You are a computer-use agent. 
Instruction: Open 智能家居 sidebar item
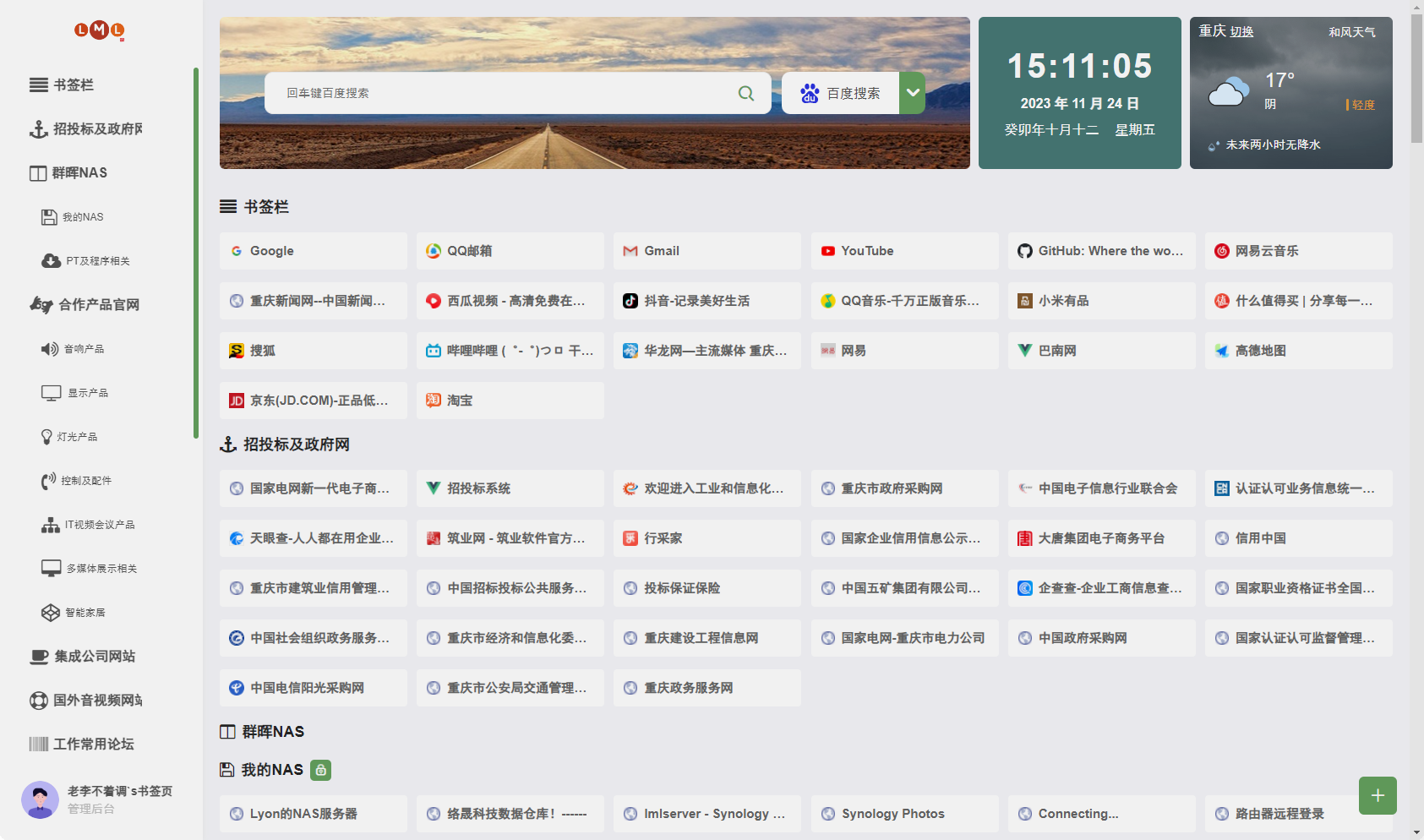73,613
